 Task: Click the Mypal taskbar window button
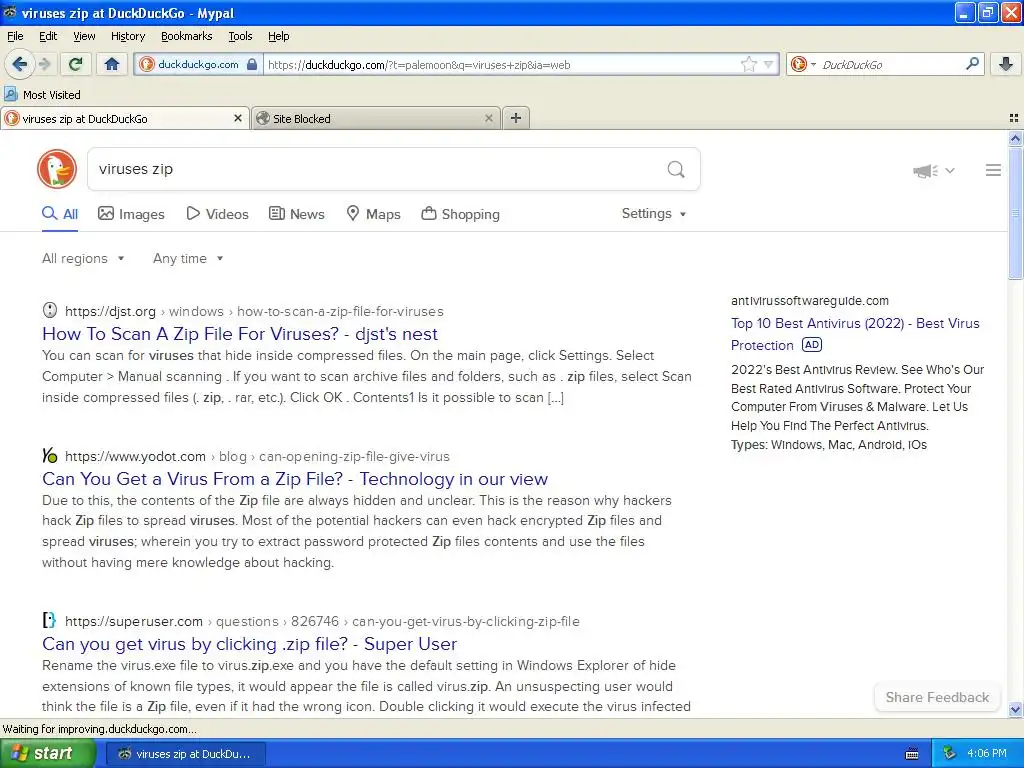tap(186, 754)
